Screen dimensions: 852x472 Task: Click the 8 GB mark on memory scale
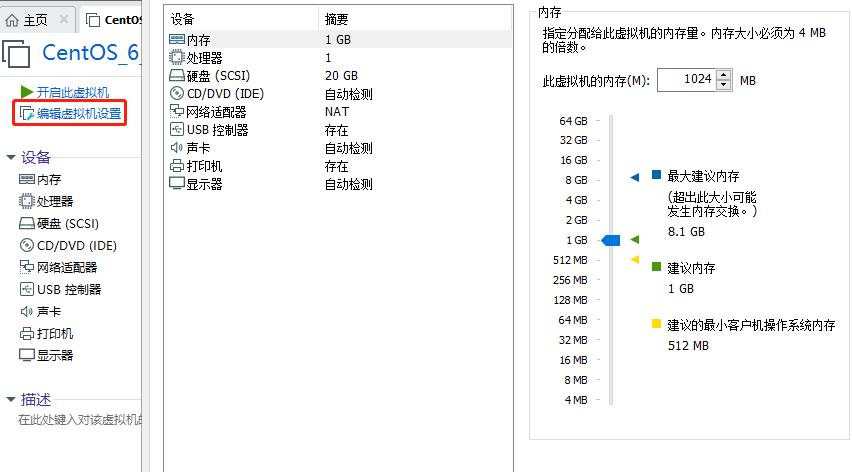pyautogui.click(x=576, y=180)
